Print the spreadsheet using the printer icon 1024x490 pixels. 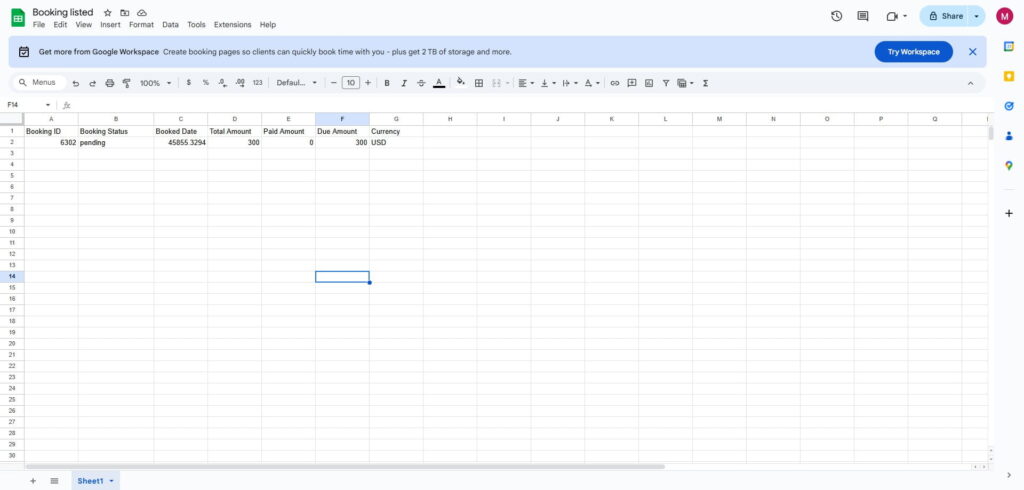coord(110,83)
